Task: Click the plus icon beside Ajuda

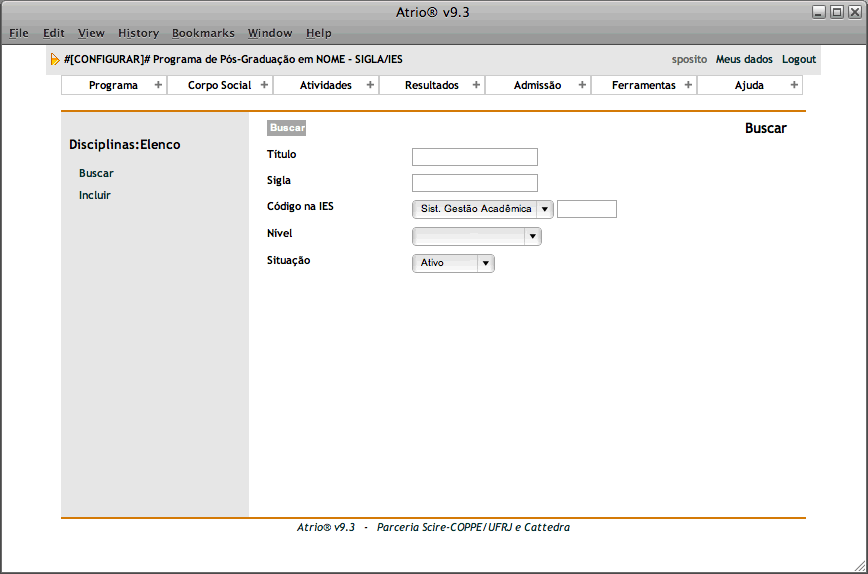Action: (x=794, y=85)
